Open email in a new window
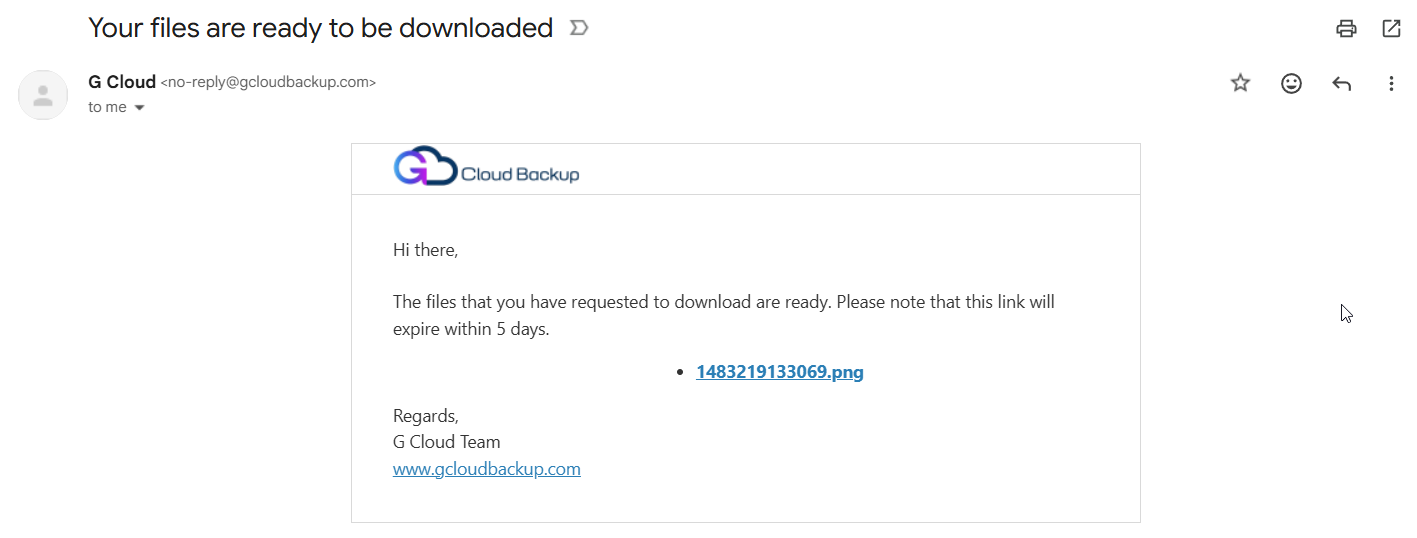Viewport: 1417px width, 538px height. (1391, 29)
